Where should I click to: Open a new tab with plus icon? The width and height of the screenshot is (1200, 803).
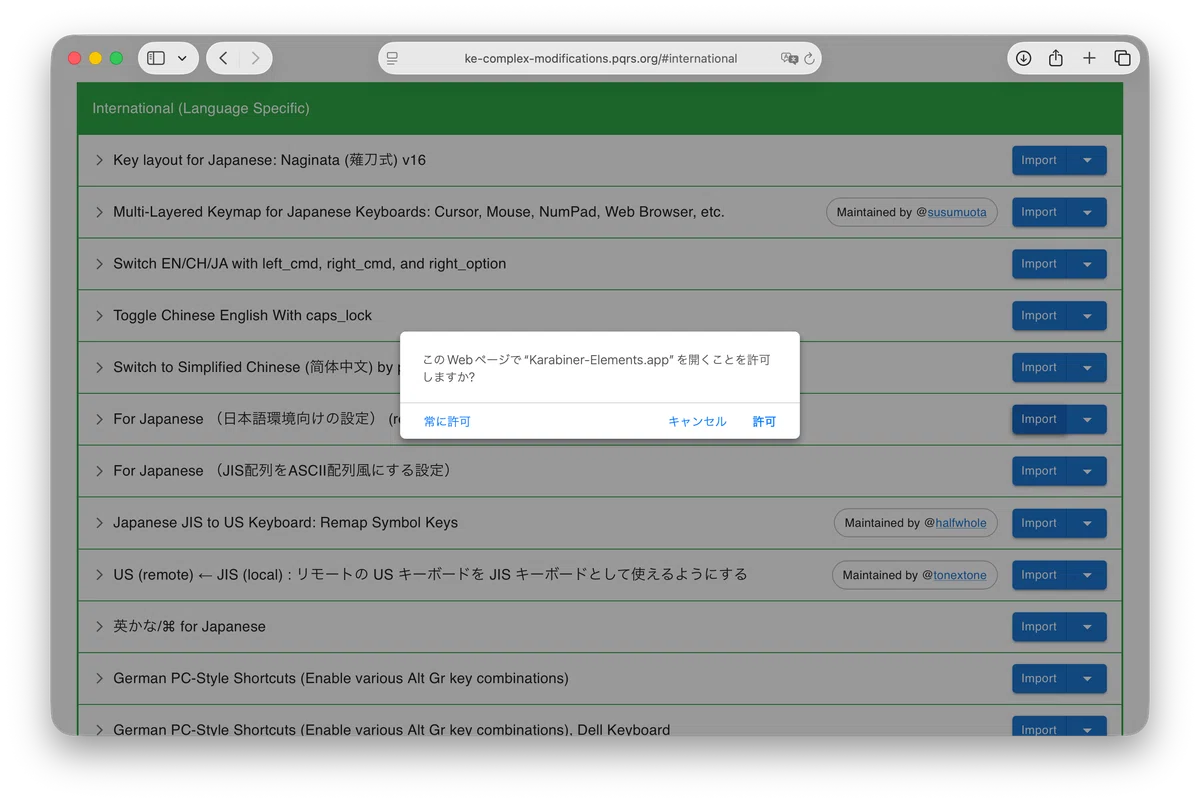click(1089, 58)
